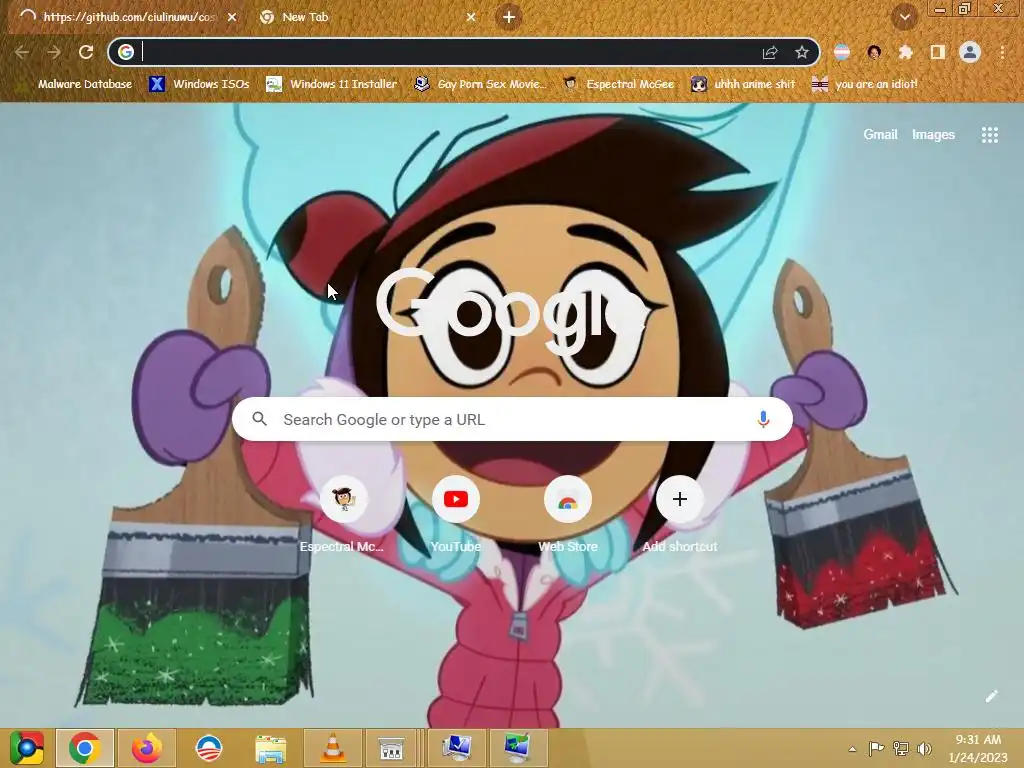Open Action Center flag icon
Image resolution: width=1024 pixels, height=768 pixels.
[876, 749]
